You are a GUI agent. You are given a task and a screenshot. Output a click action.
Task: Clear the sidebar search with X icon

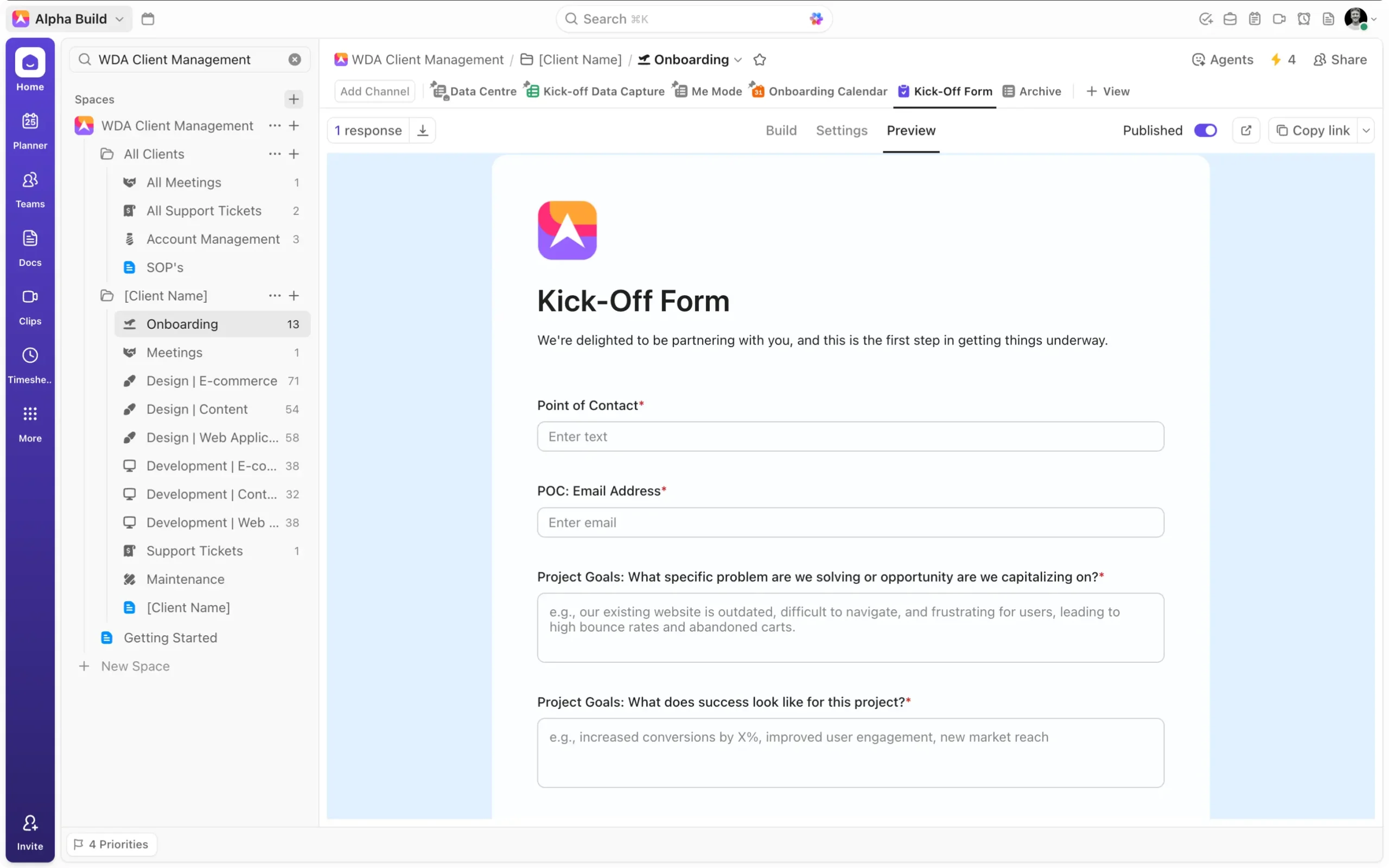tap(295, 60)
